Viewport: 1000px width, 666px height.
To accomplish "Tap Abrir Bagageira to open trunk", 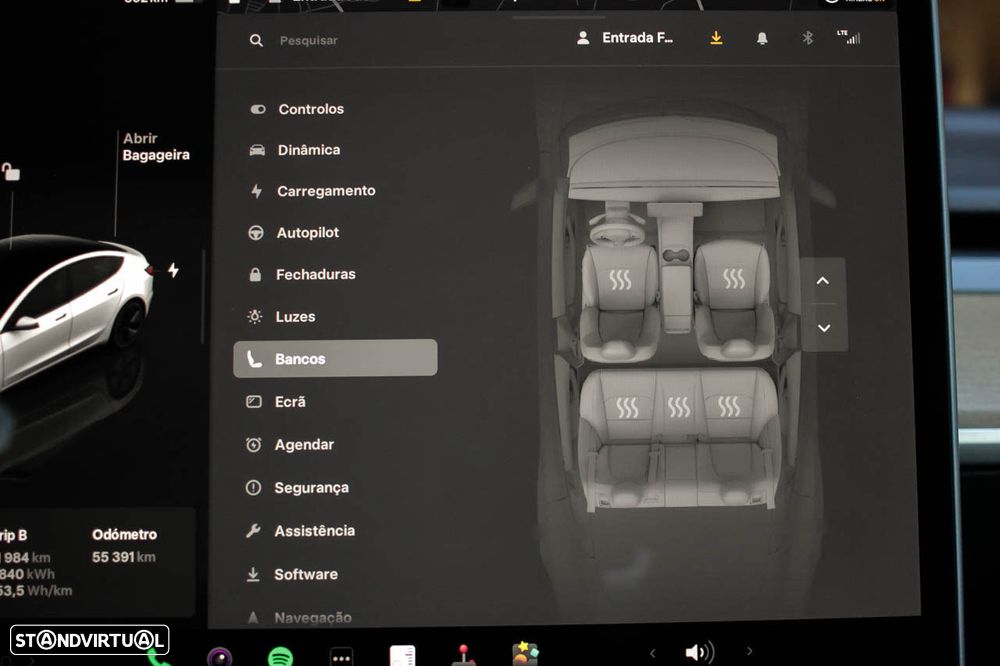I will [156, 147].
